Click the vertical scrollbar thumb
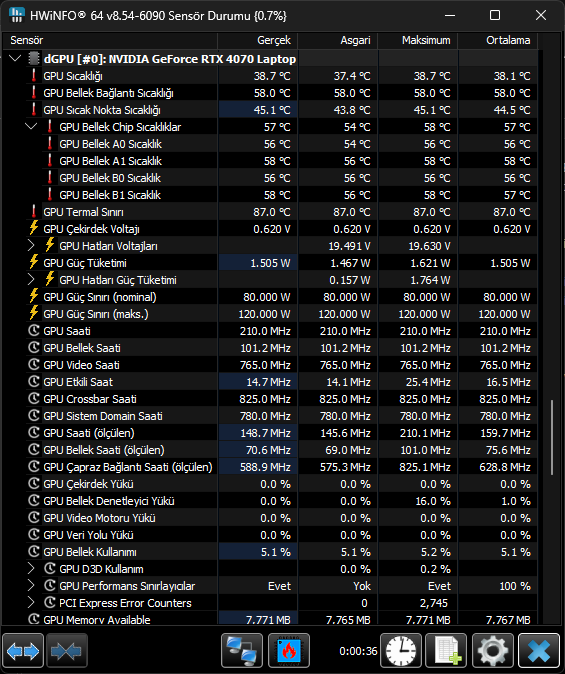Viewport: 565px width, 674px height. 552,437
